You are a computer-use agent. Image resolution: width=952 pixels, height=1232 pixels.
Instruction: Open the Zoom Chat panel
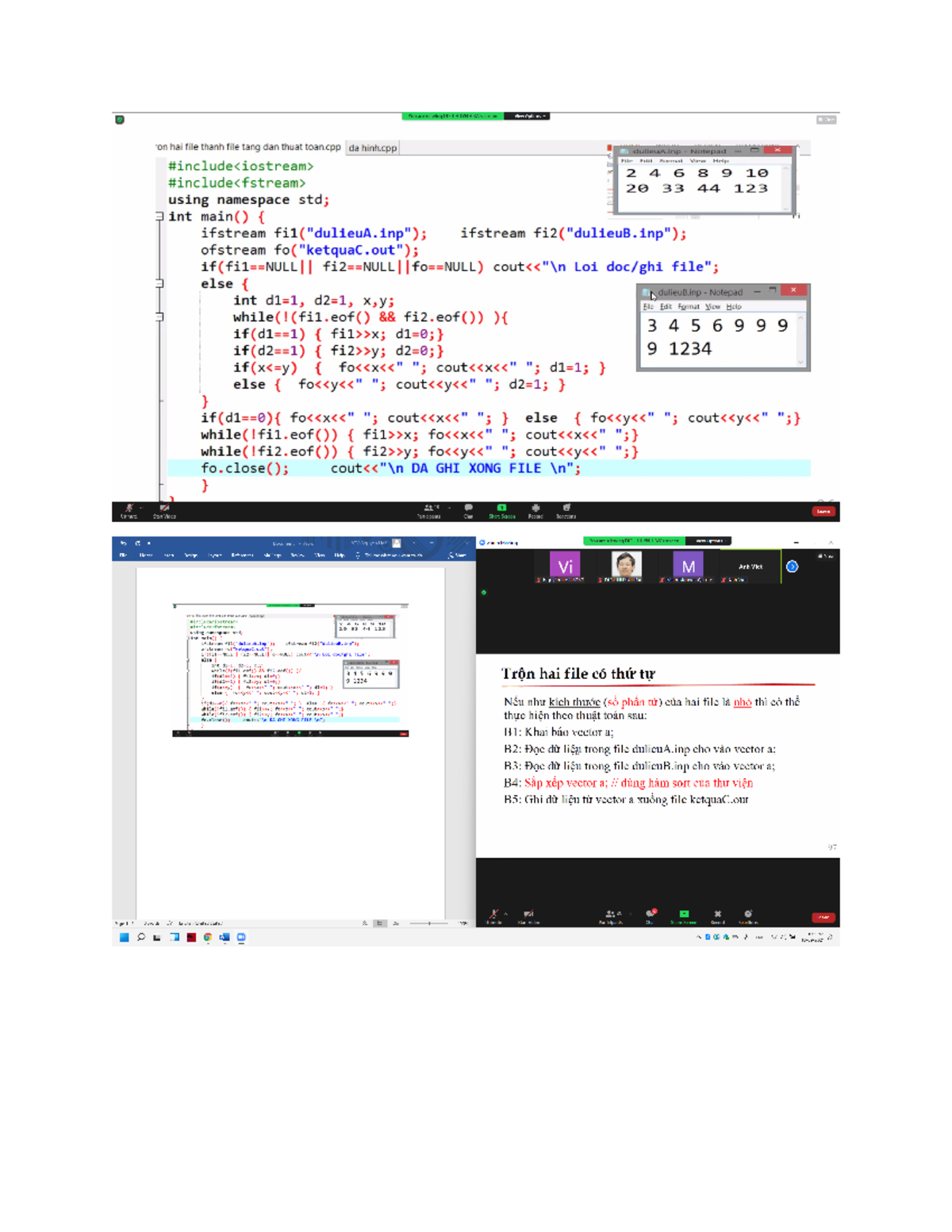pyautogui.click(x=468, y=509)
